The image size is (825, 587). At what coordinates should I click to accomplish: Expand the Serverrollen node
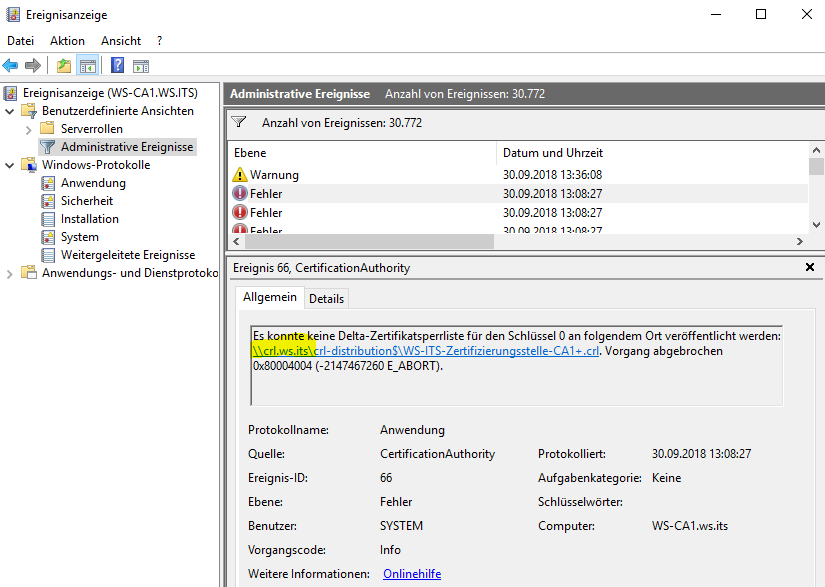pos(28,129)
